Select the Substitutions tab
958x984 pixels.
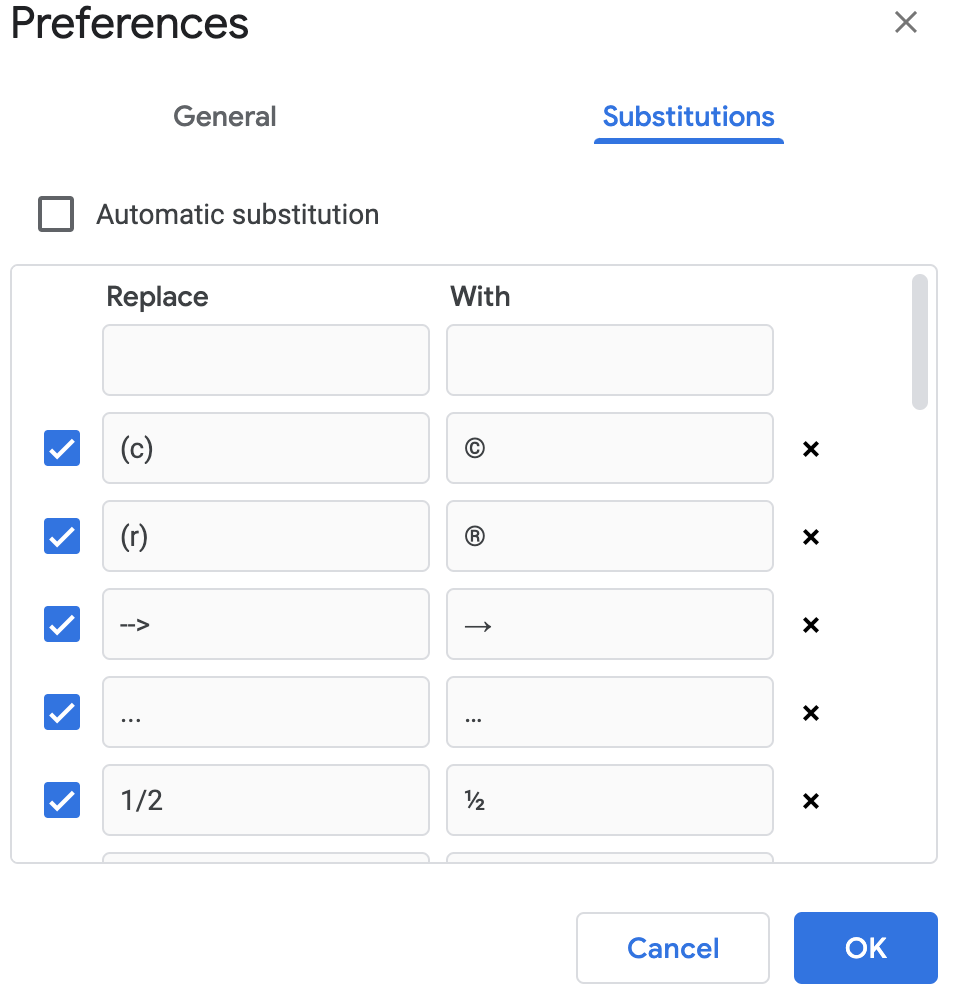coord(688,117)
